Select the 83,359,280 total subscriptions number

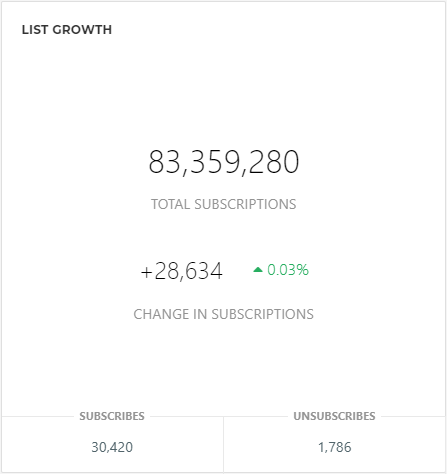click(224, 162)
